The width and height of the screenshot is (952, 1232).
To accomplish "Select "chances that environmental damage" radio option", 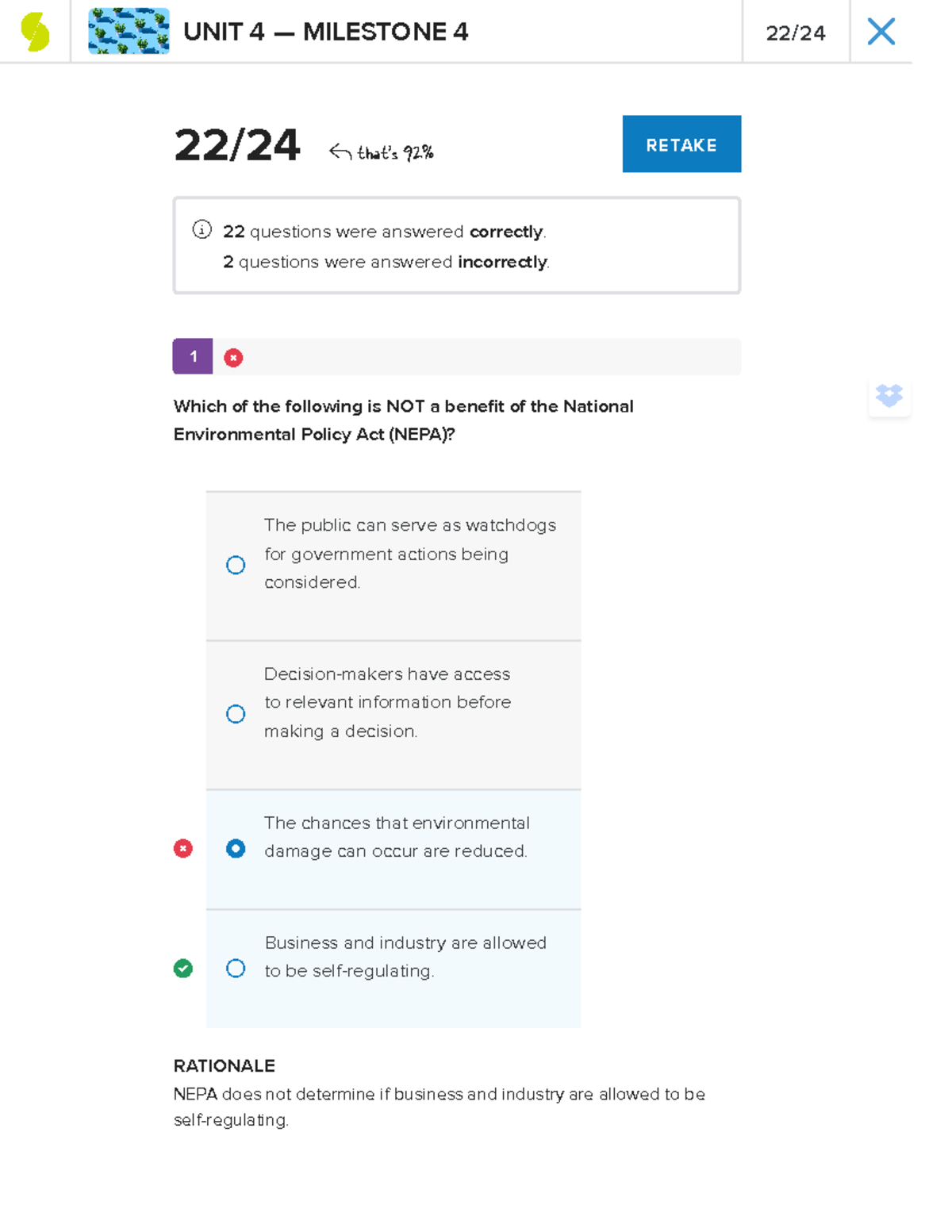I will click(236, 849).
